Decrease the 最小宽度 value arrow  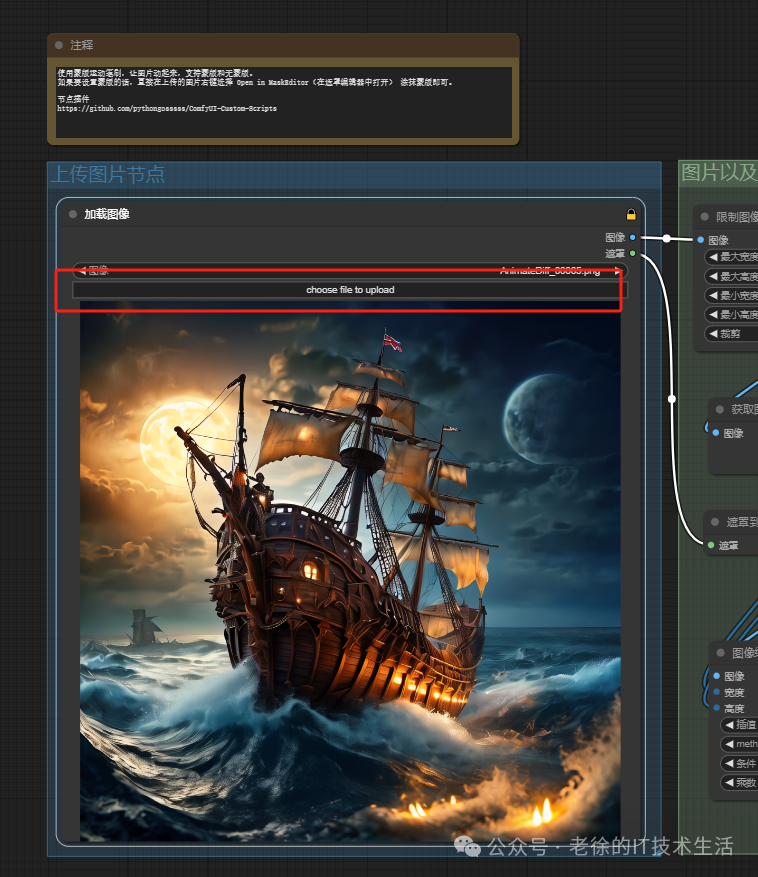click(713, 295)
